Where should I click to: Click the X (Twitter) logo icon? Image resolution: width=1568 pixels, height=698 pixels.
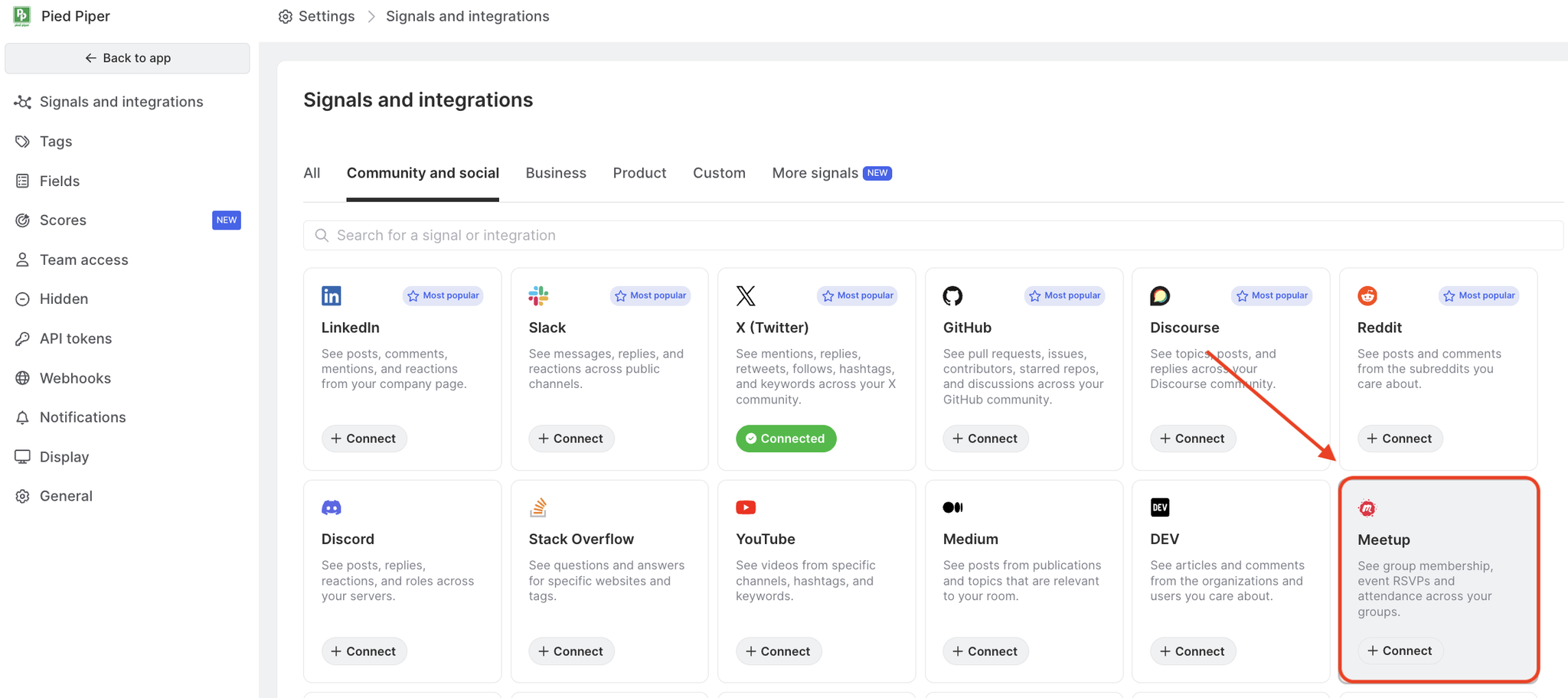coord(746,295)
